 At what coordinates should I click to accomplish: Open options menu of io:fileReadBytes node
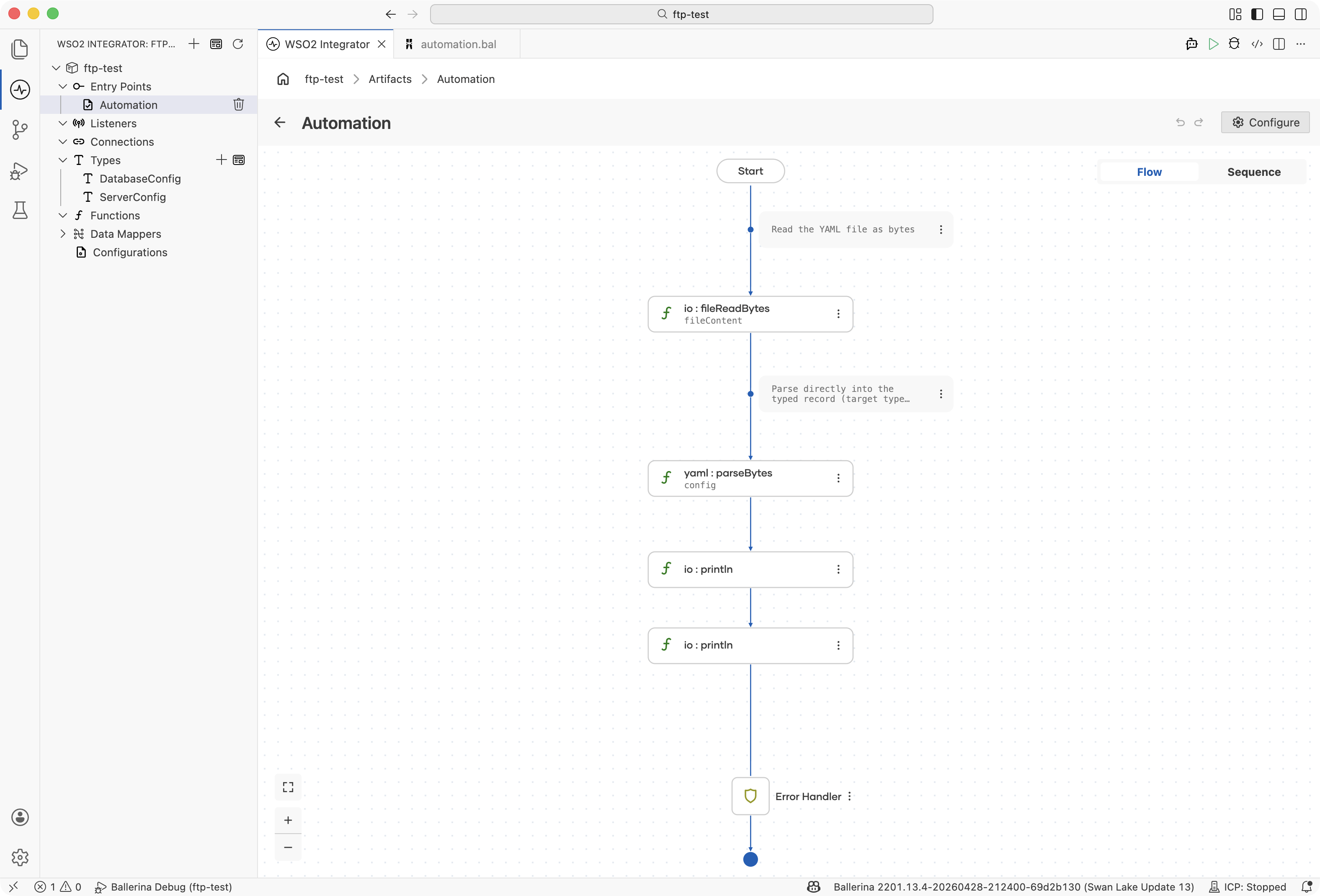838,314
